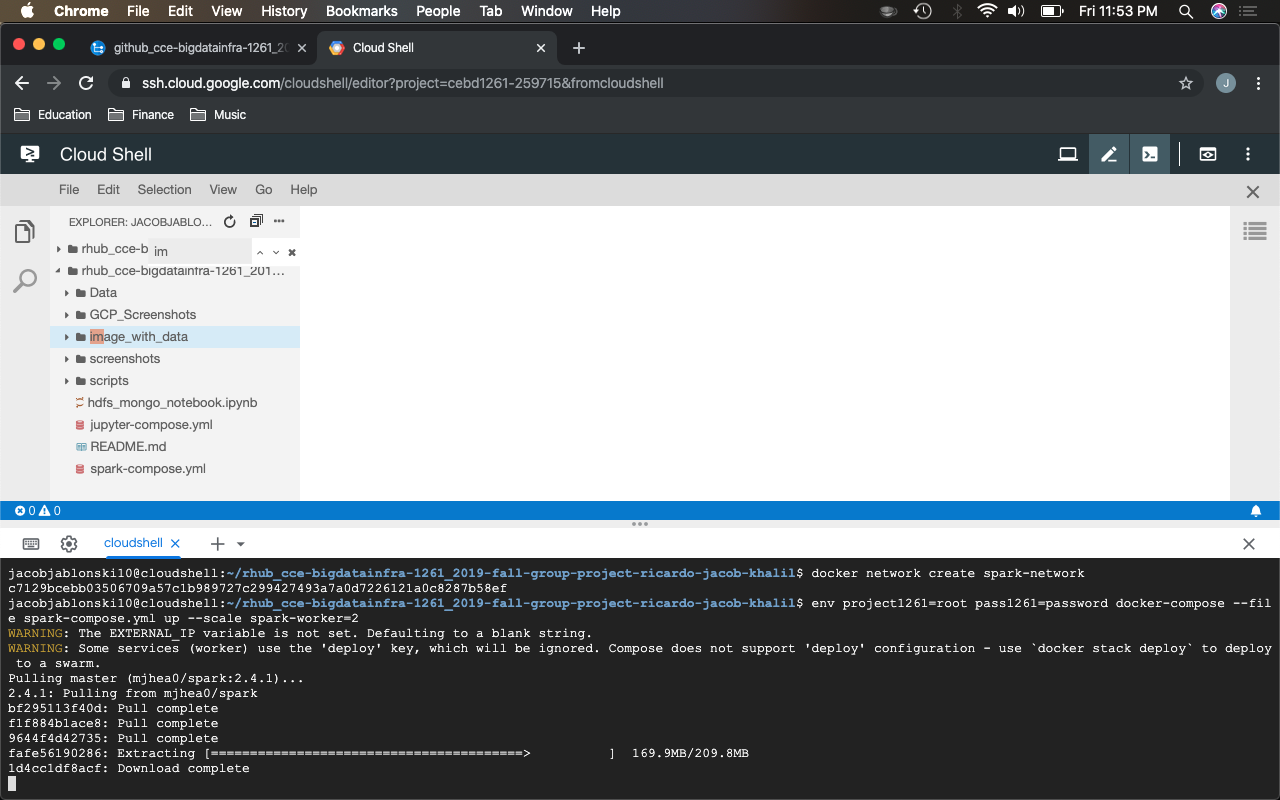Open the Wi-Fi status menu
Image resolution: width=1280 pixels, height=800 pixels.
click(987, 11)
